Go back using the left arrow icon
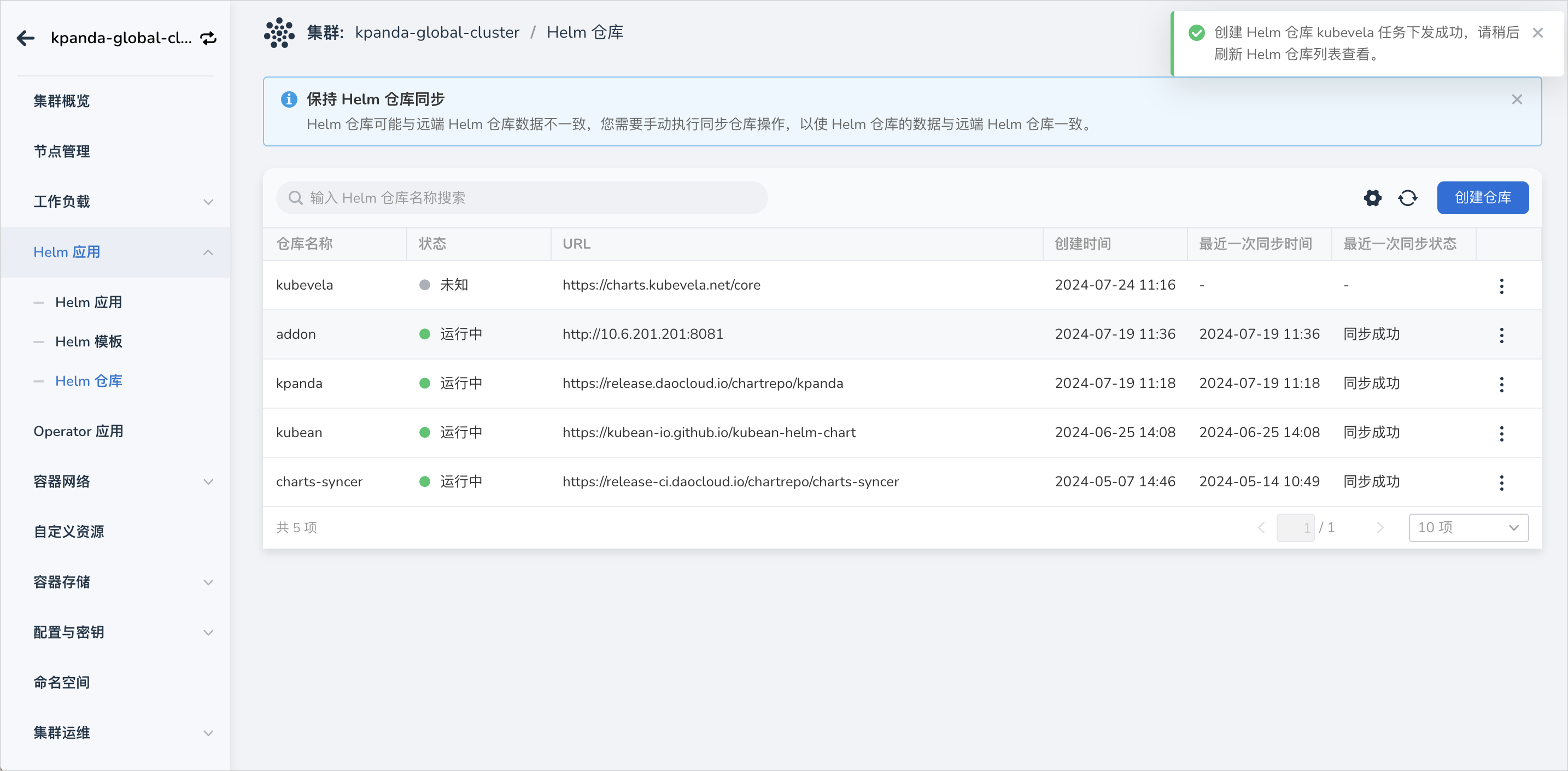 click(x=26, y=38)
